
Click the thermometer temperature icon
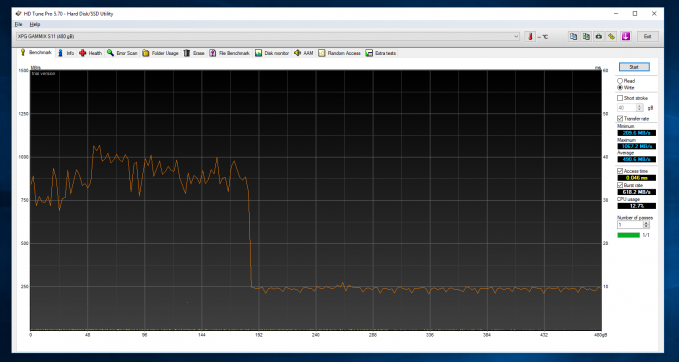530,37
